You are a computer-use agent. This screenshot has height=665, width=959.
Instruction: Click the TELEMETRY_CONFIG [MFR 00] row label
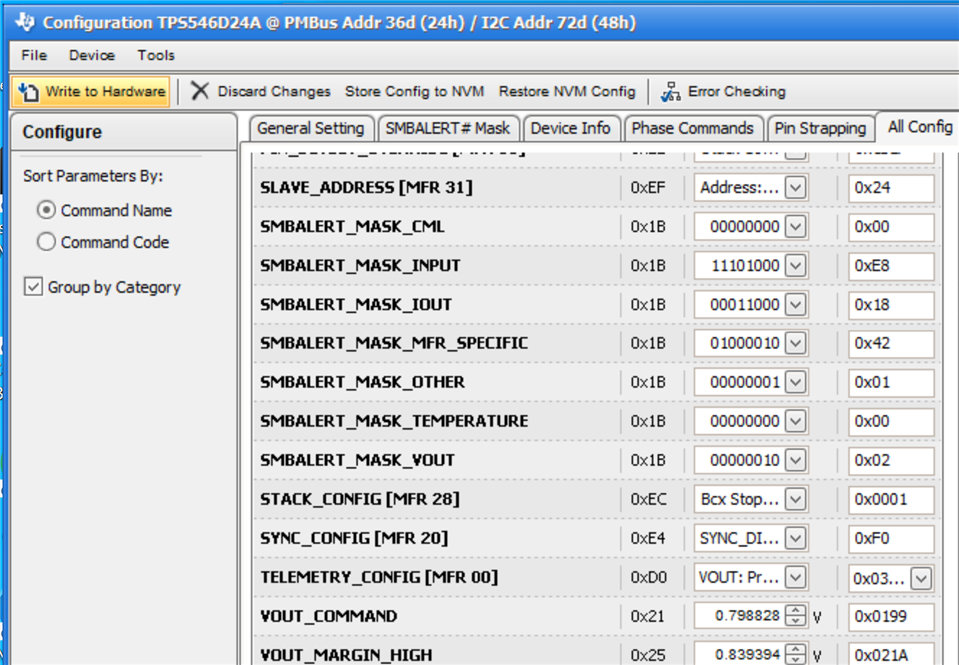[x=379, y=577]
